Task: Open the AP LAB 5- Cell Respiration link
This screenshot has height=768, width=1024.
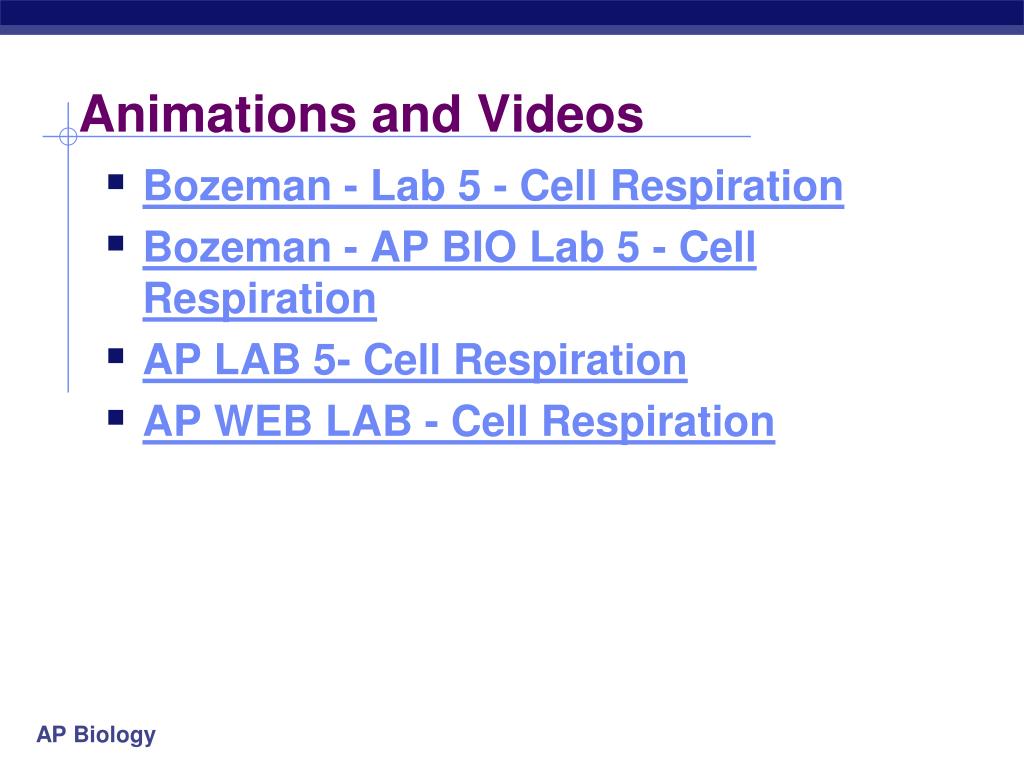Action: click(415, 360)
